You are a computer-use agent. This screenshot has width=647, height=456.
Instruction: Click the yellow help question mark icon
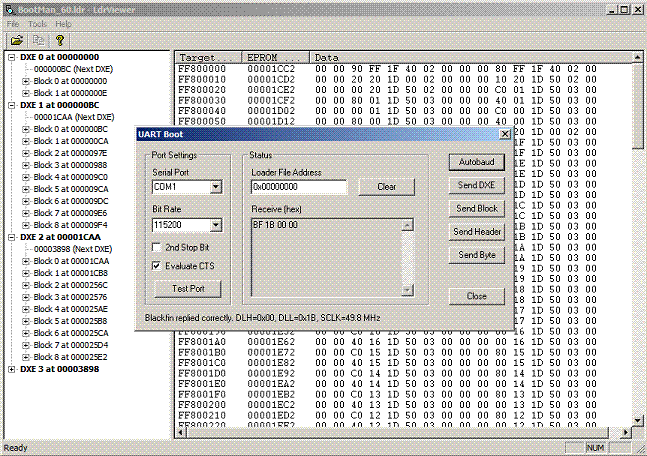click(x=60, y=40)
